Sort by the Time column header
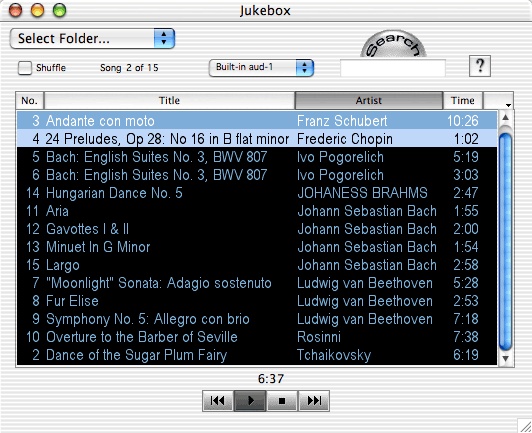Image resolution: width=532 pixels, height=433 pixels. coord(463,100)
